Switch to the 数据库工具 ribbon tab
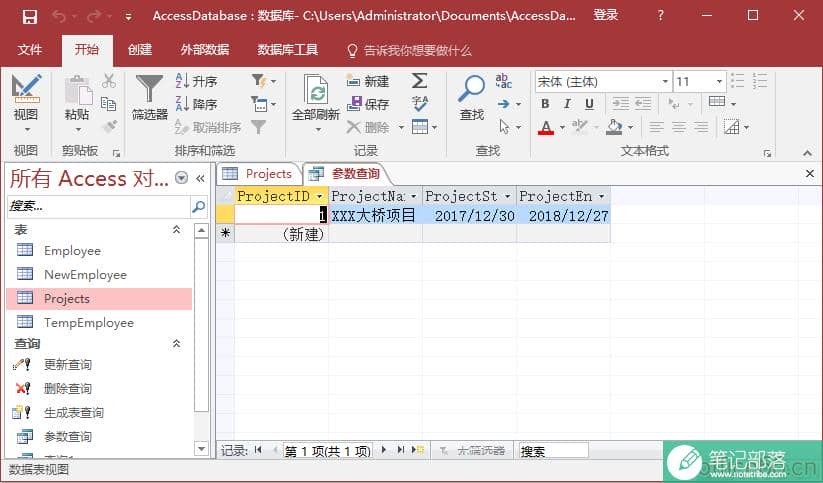This screenshot has width=823, height=483. click(288, 50)
